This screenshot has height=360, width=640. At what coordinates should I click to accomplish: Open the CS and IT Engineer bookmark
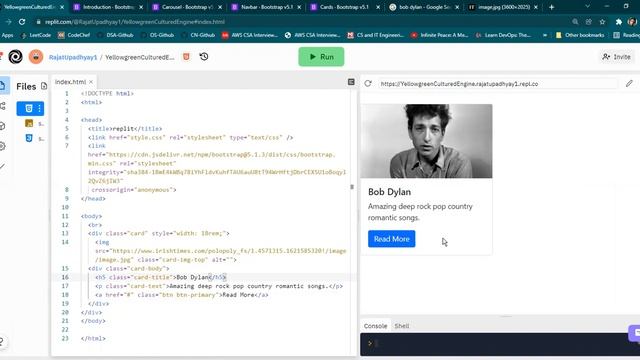[x=376, y=35]
